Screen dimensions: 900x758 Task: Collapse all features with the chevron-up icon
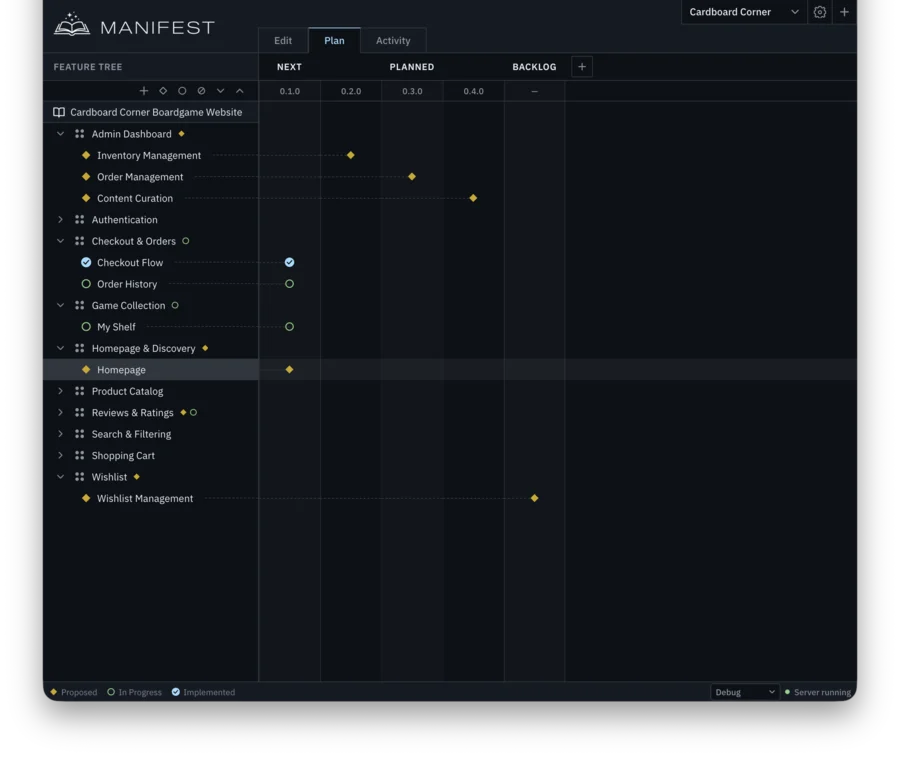click(x=239, y=90)
